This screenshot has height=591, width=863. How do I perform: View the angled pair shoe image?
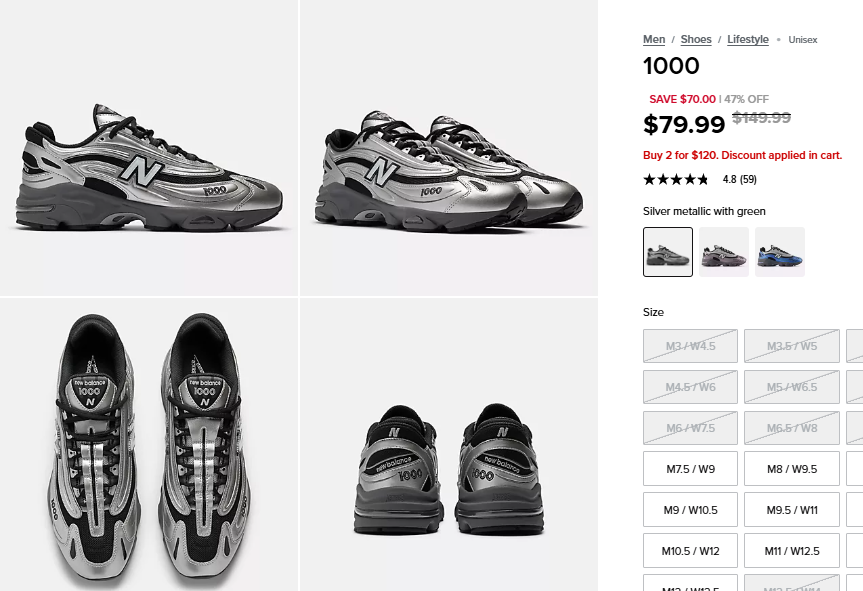point(448,148)
